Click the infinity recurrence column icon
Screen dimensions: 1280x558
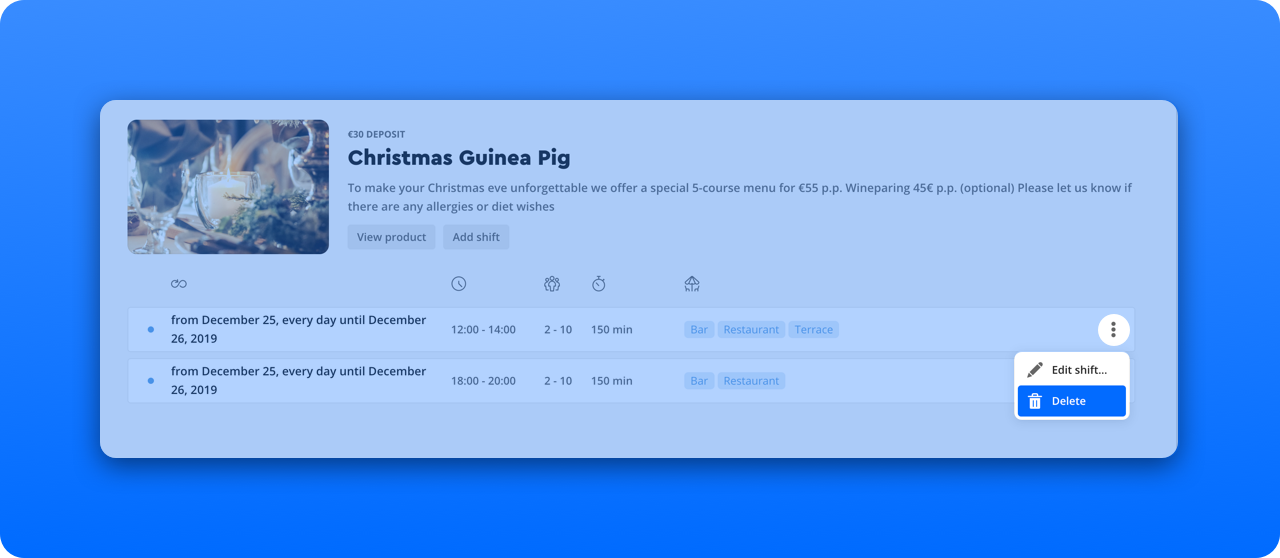click(179, 284)
